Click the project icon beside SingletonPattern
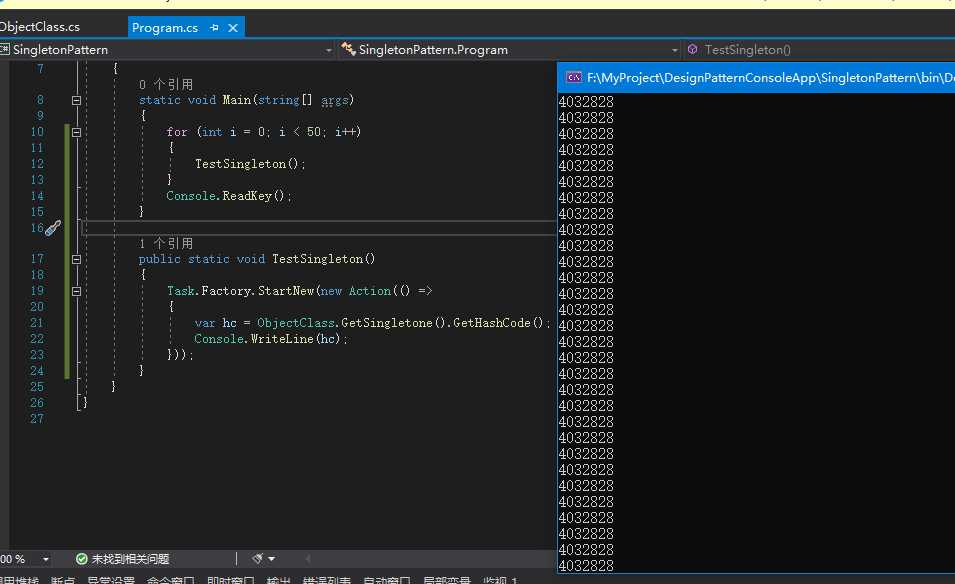The height and width of the screenshot is (584, 955). click(x=5, y=49)
